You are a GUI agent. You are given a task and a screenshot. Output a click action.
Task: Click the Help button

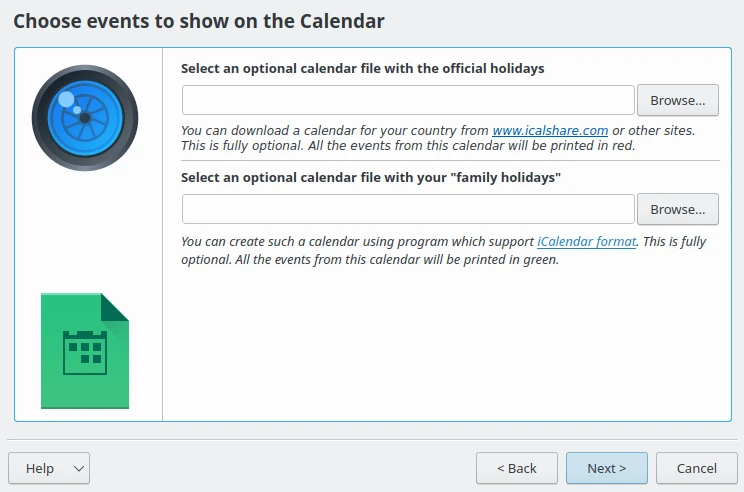point(40,468)
